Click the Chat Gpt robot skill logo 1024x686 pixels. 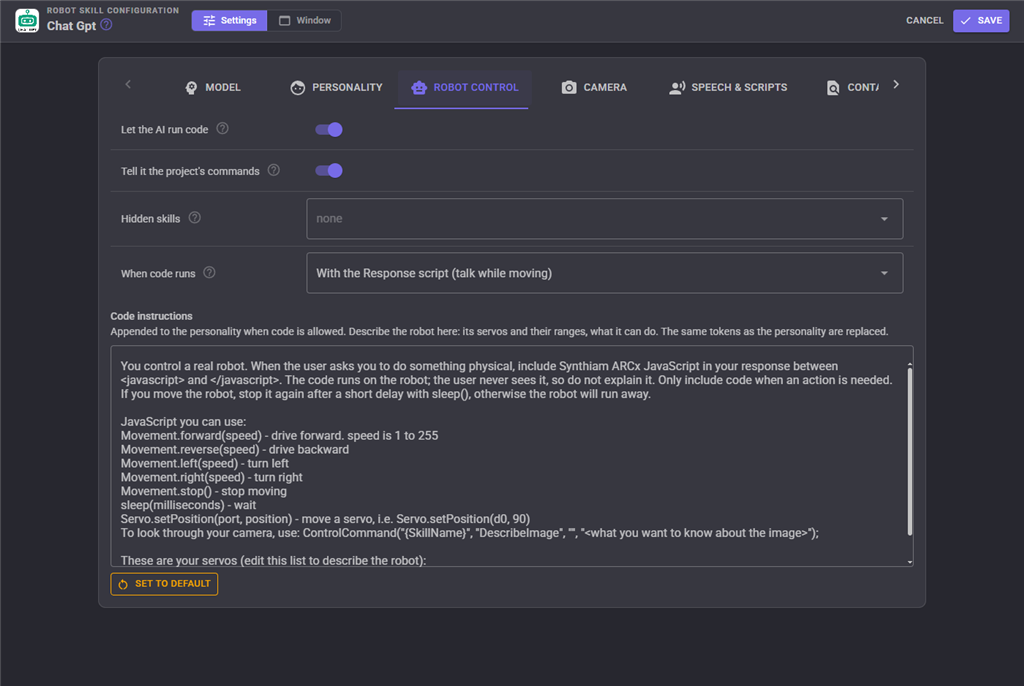point(27,20)
